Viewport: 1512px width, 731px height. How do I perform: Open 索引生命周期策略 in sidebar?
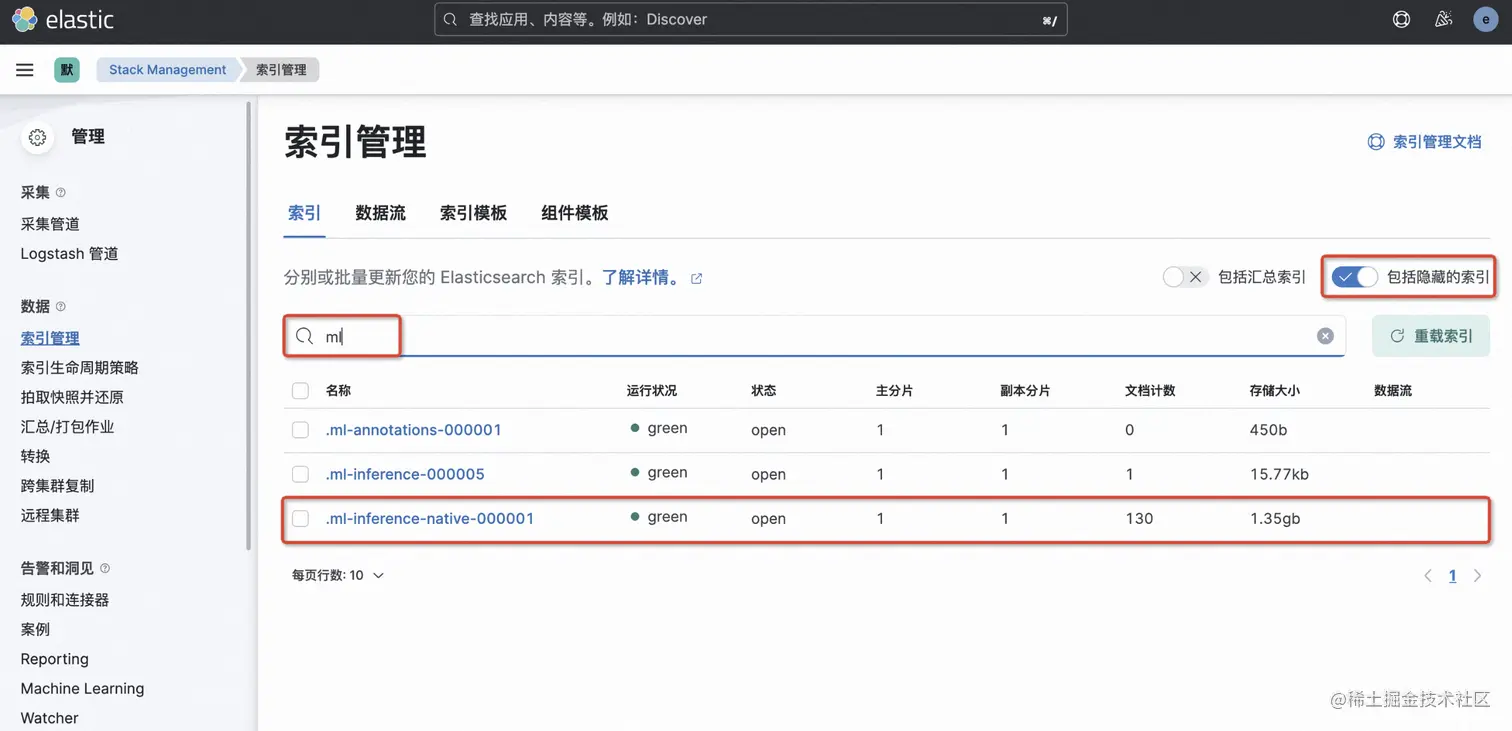pyautogui.click(x=80, y=368)
